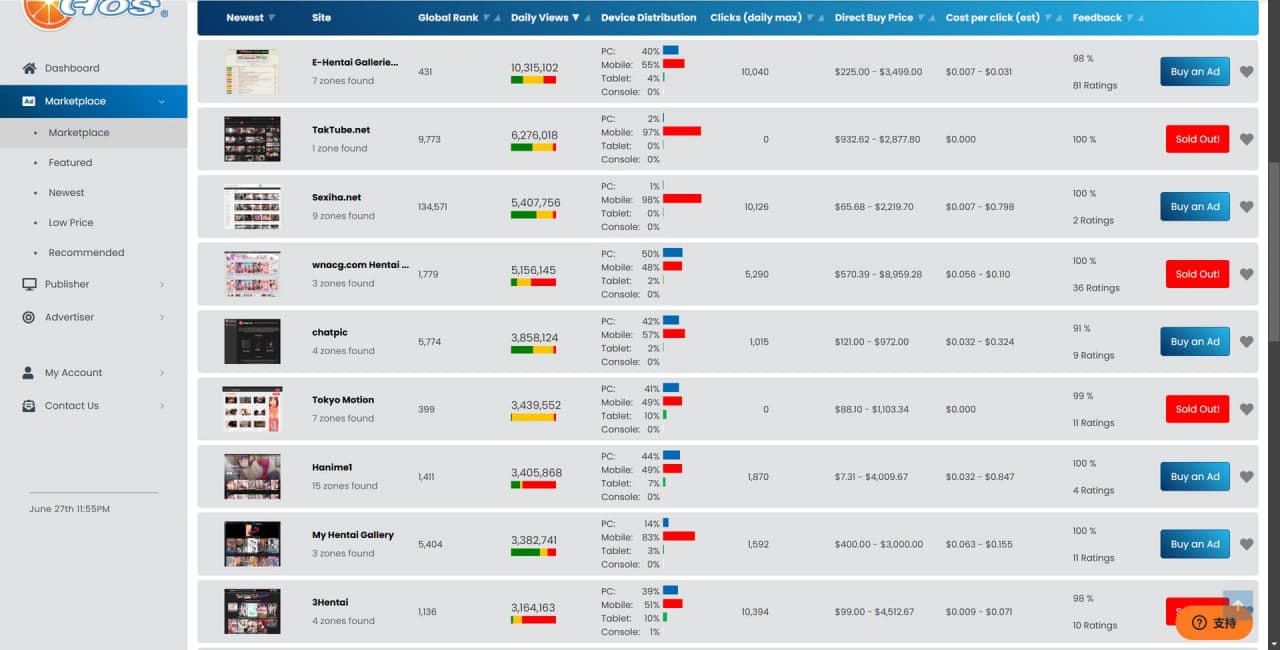Click the "81 Ratings" feedback text

tap(1095, 86)
